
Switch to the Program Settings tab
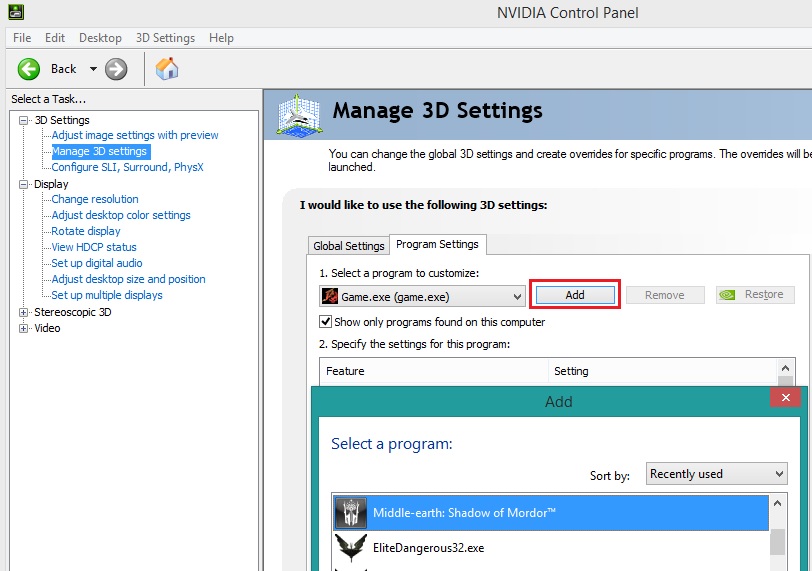(x=437, y=244)
